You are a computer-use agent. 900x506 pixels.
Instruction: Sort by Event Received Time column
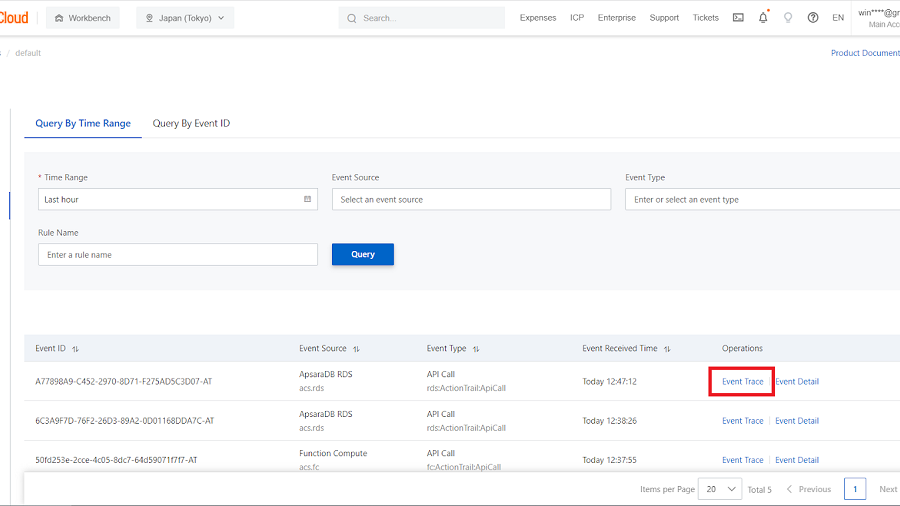click(x=667, y=349)
